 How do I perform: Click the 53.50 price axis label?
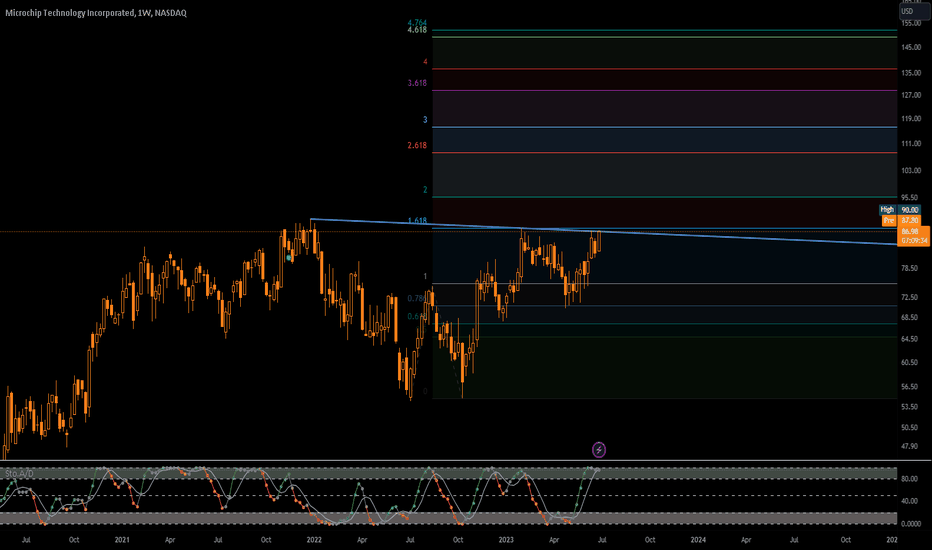coord(910,407)
